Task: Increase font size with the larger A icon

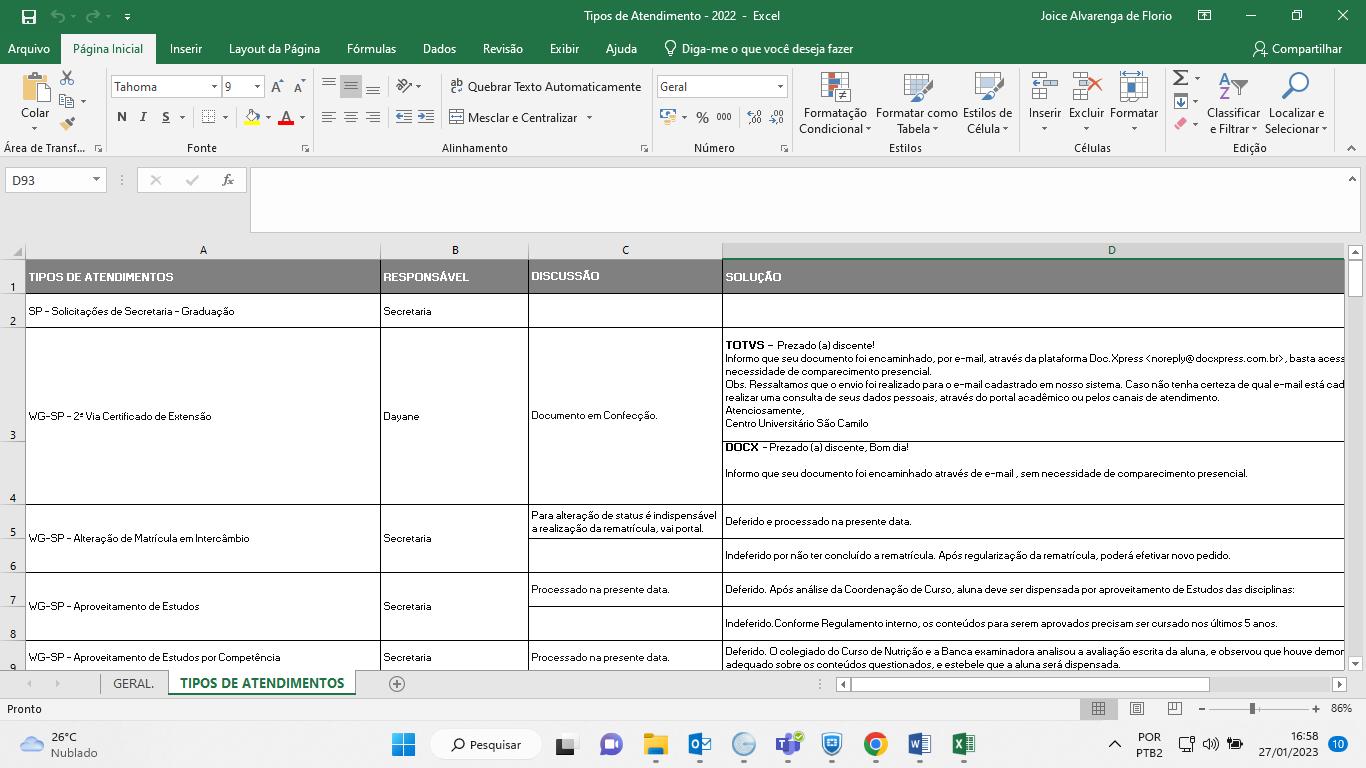Action: [277, 87]
